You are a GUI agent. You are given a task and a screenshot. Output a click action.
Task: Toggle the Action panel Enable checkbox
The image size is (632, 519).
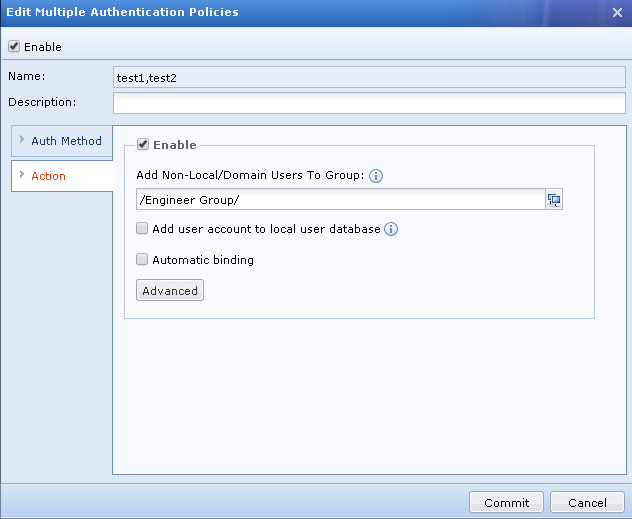point(143,144)
